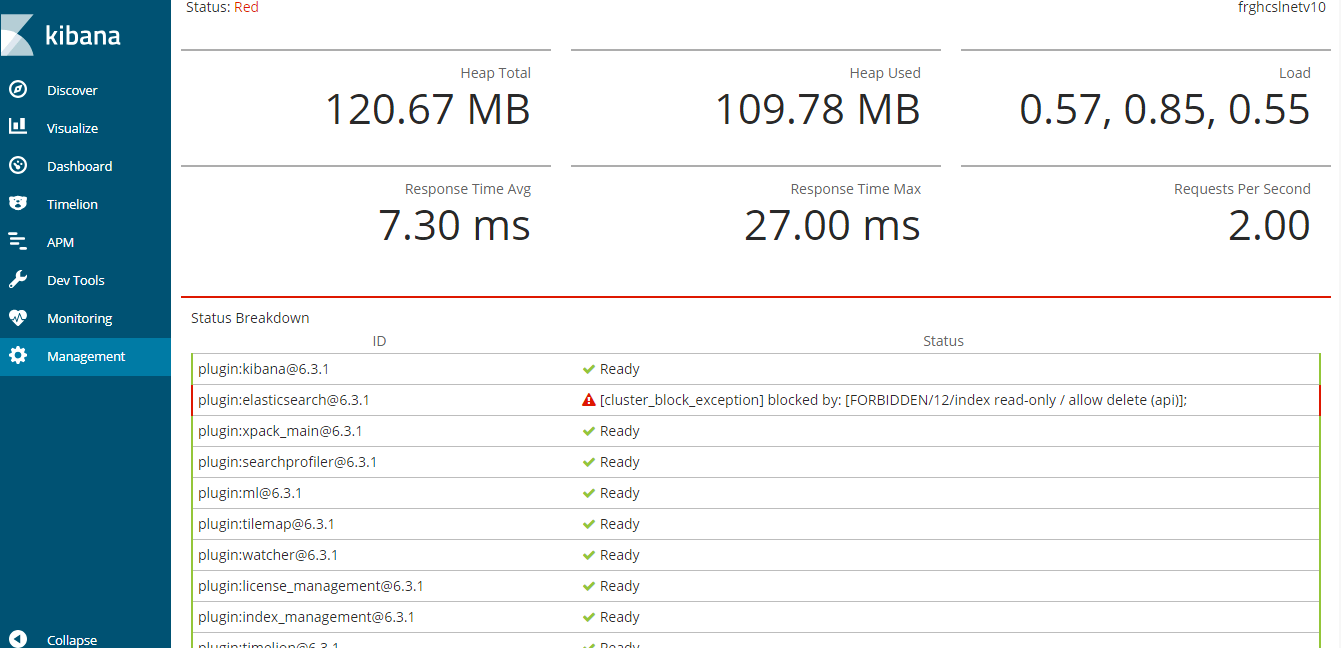Click green checkmark in tilemap row
The width and height of the screenshot is (1341, 648).
pyautogui.click(x=589, y=524)
